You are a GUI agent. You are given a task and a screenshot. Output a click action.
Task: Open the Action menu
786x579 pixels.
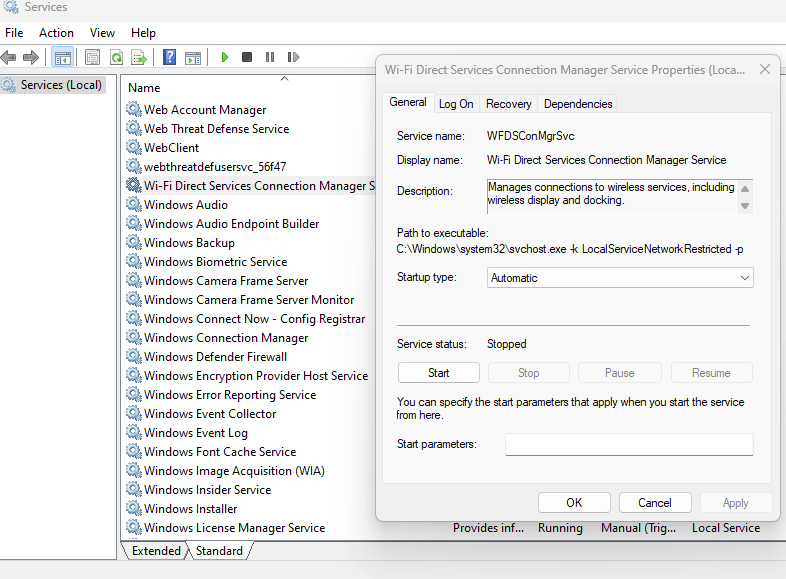click(56, 33)
